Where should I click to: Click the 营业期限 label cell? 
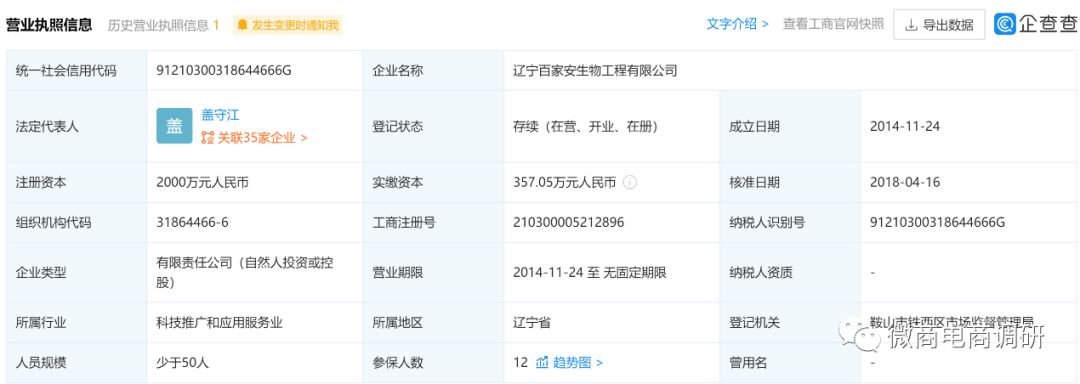click(x=433, y=273)
